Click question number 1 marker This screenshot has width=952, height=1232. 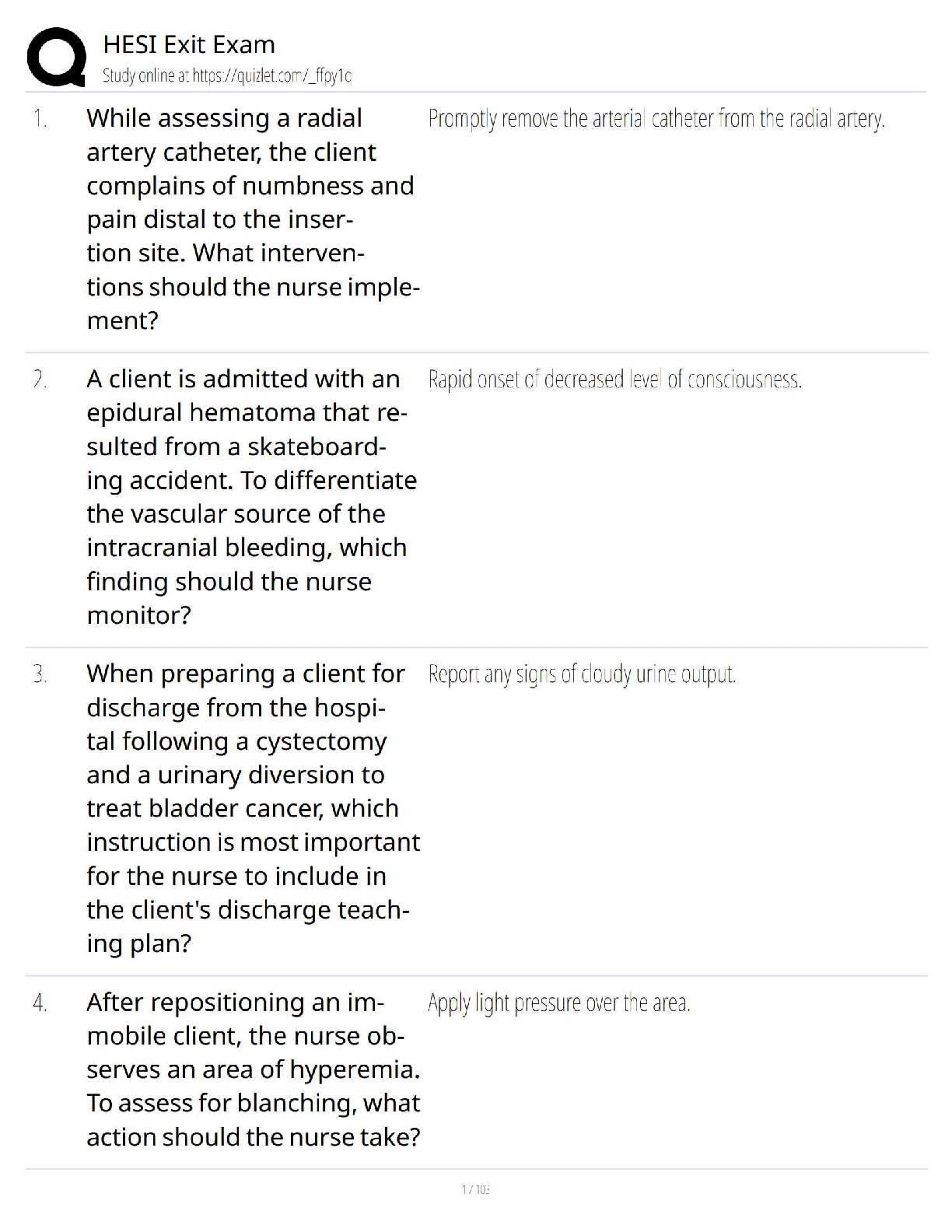[40, 119]
